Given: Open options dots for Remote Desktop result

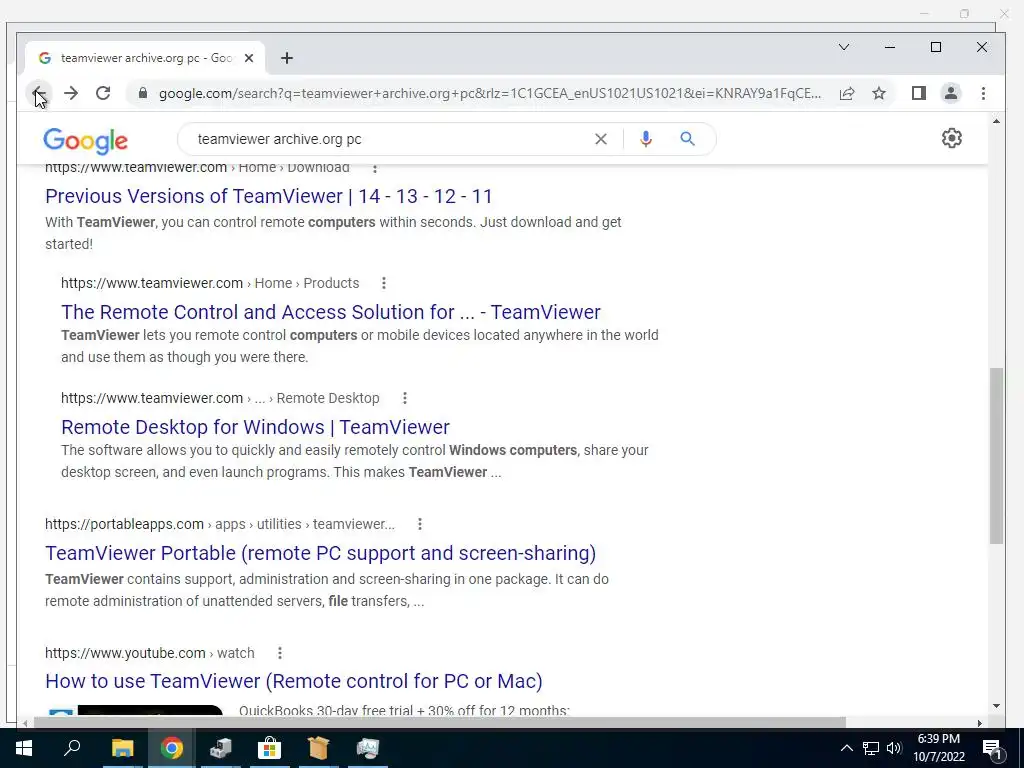Looking at the screenshot, I should pos(405,398).
